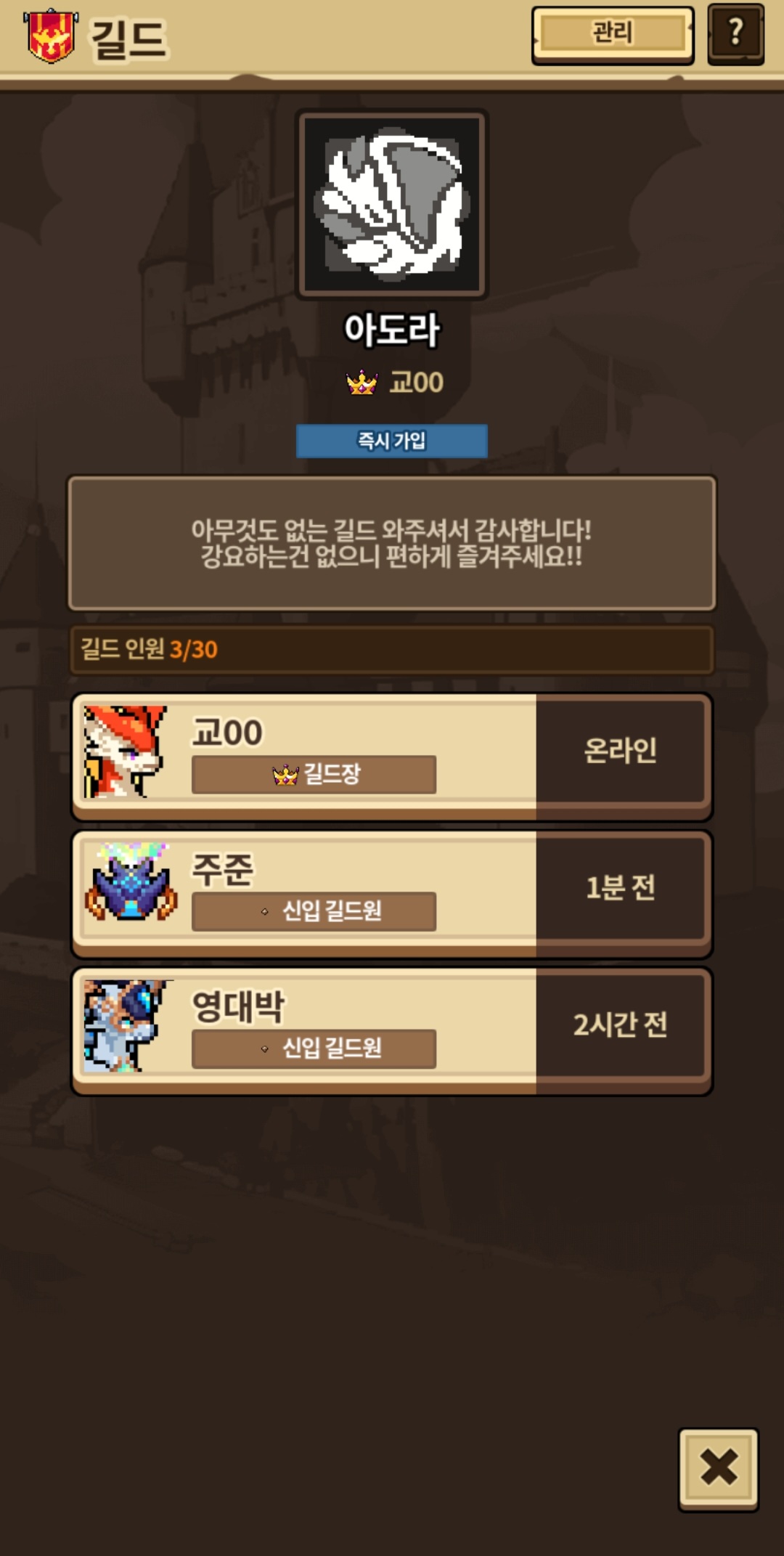Open the 관리 management button
Viewport: 784px width, 1556px height.
coord(613,34)
